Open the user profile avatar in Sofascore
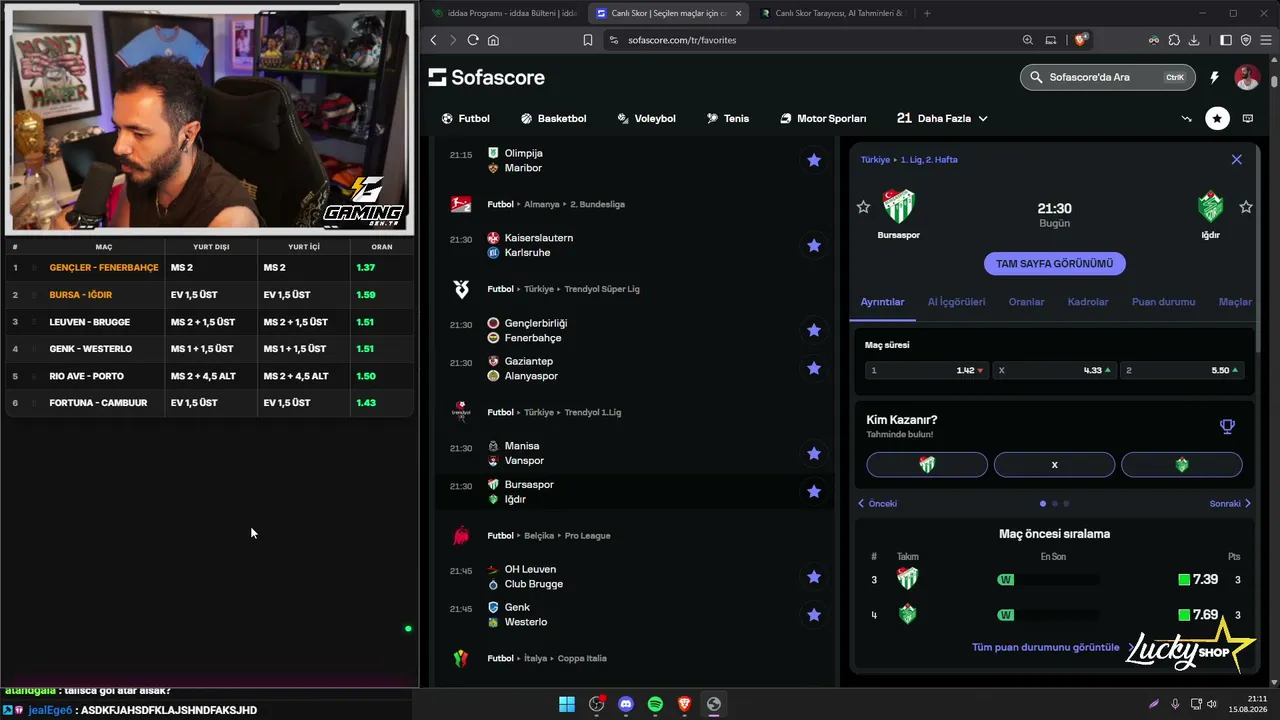The width and height of the screenshot is (1280, 720). click(x=1247, y=77)
